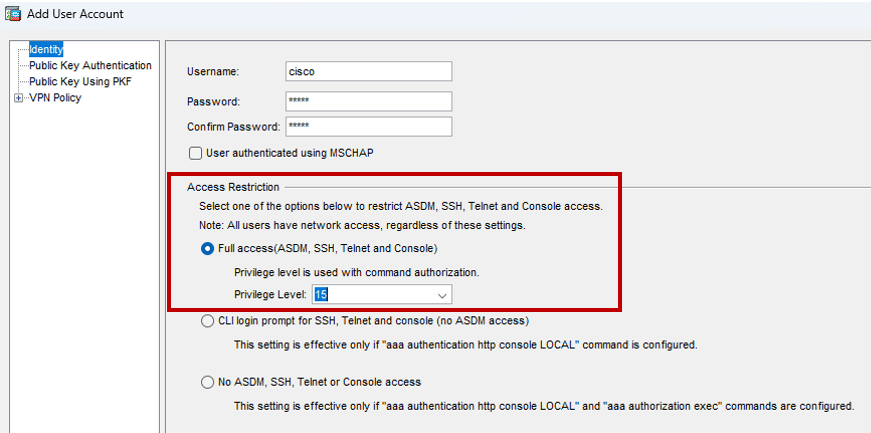The width and height of the screenshot is (871, 433).
Task: Select Identity in the navigation tree
Action: tap(46, 49)
